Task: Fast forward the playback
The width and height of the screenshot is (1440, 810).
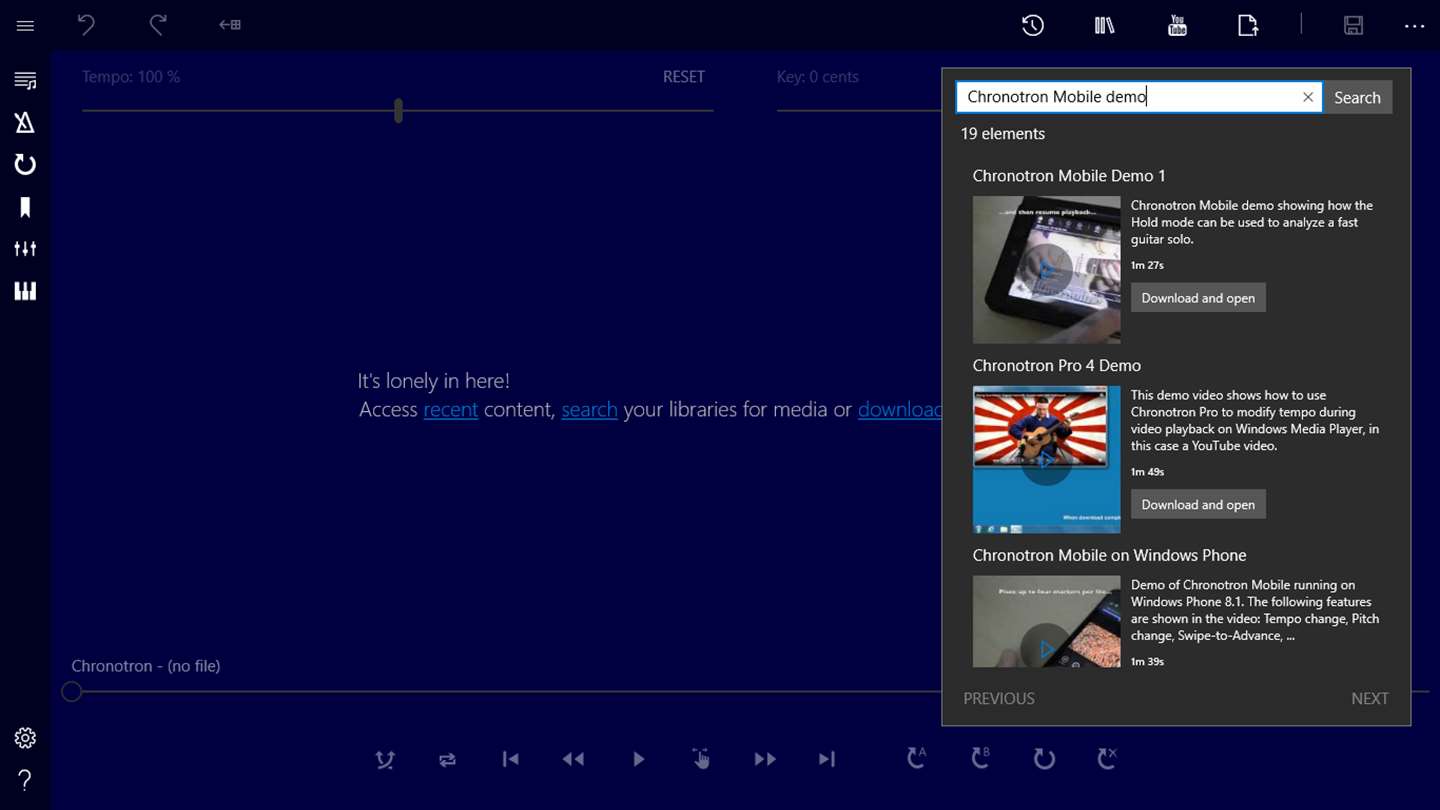Action: (765, 759)
